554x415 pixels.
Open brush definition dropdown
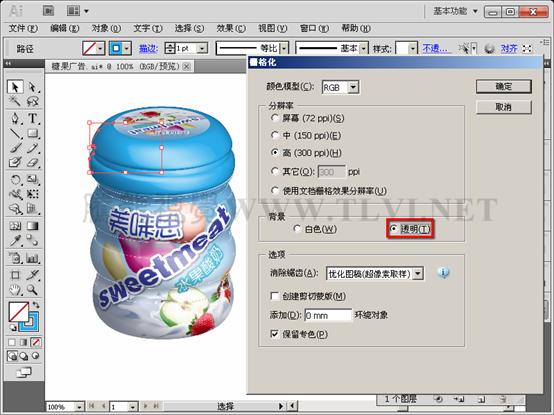(364, 48)
